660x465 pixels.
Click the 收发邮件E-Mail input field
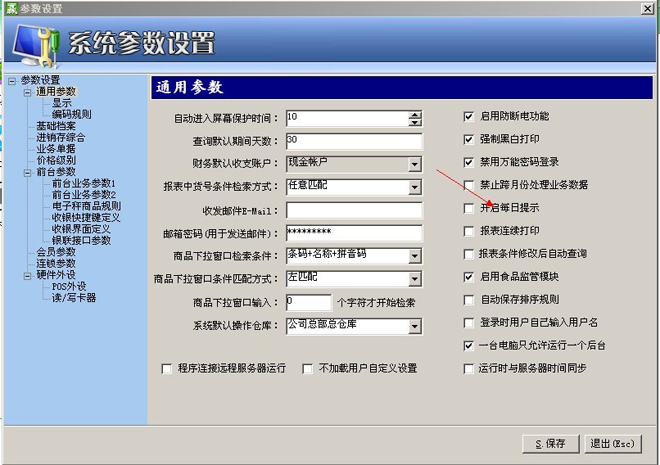click(x=354, y=210)
